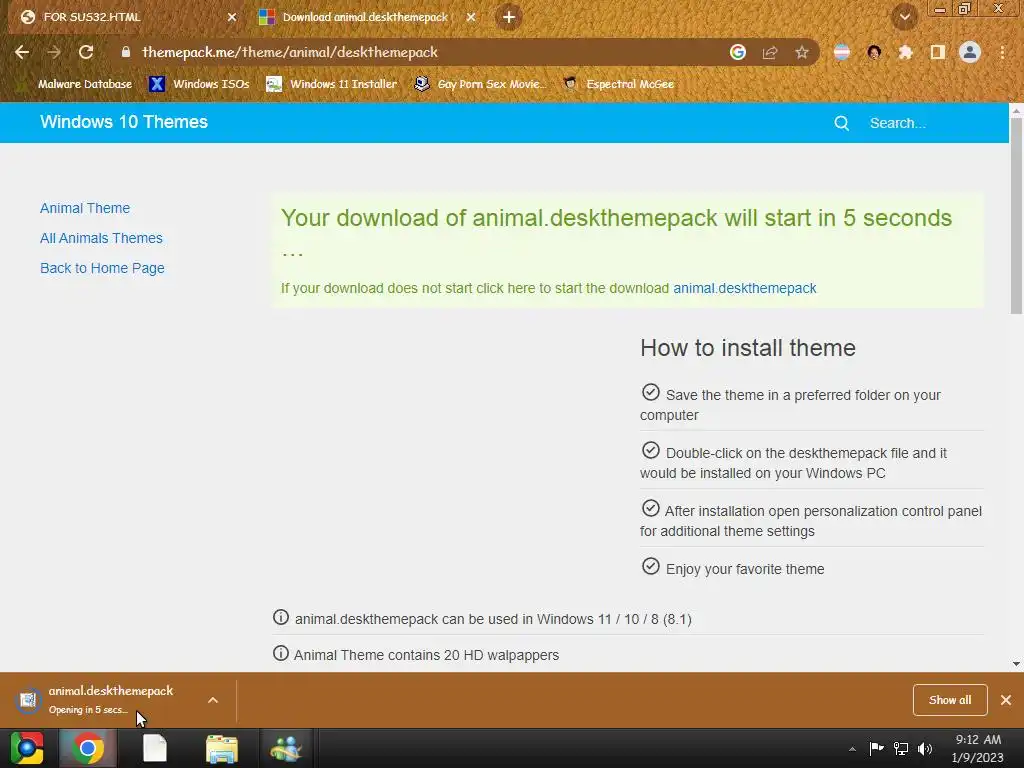Click the forward navigation arrow
The height and width of the screenshot is (768, 1024).
click(x=54, y=52)
